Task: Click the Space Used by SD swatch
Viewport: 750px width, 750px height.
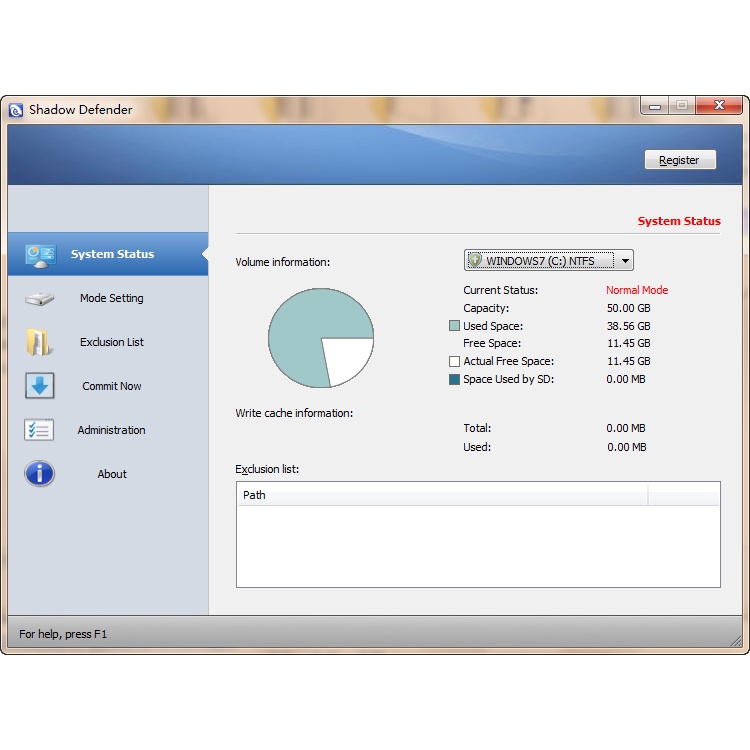Action: (x=455, y=380)
